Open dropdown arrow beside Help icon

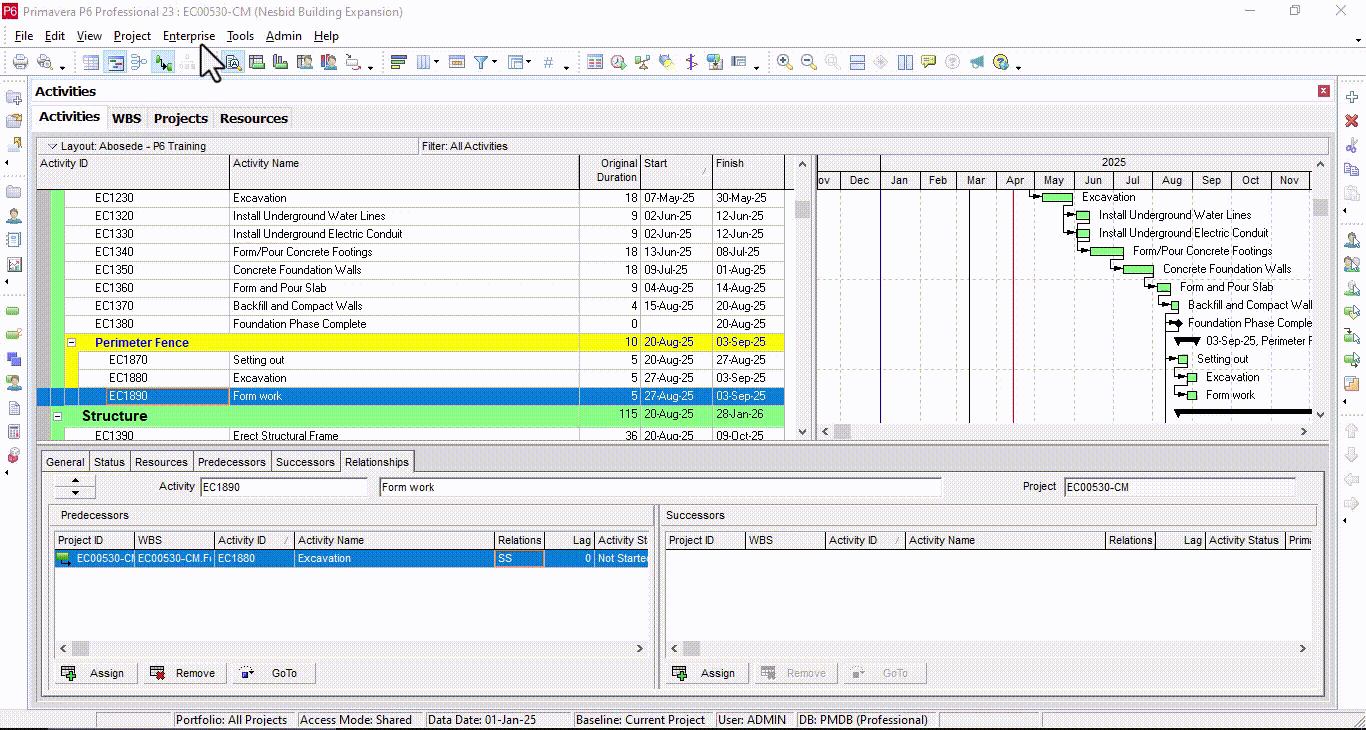[1018, 67]
